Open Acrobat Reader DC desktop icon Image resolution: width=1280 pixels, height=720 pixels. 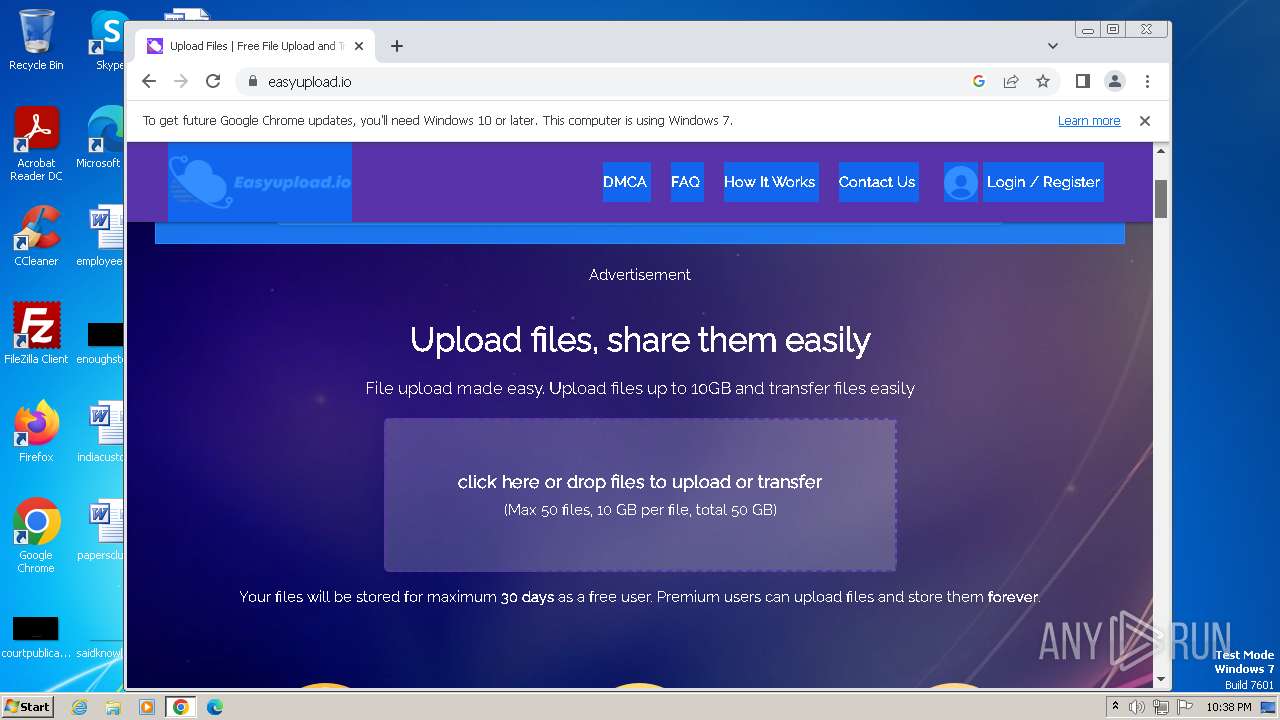(36, 145)
